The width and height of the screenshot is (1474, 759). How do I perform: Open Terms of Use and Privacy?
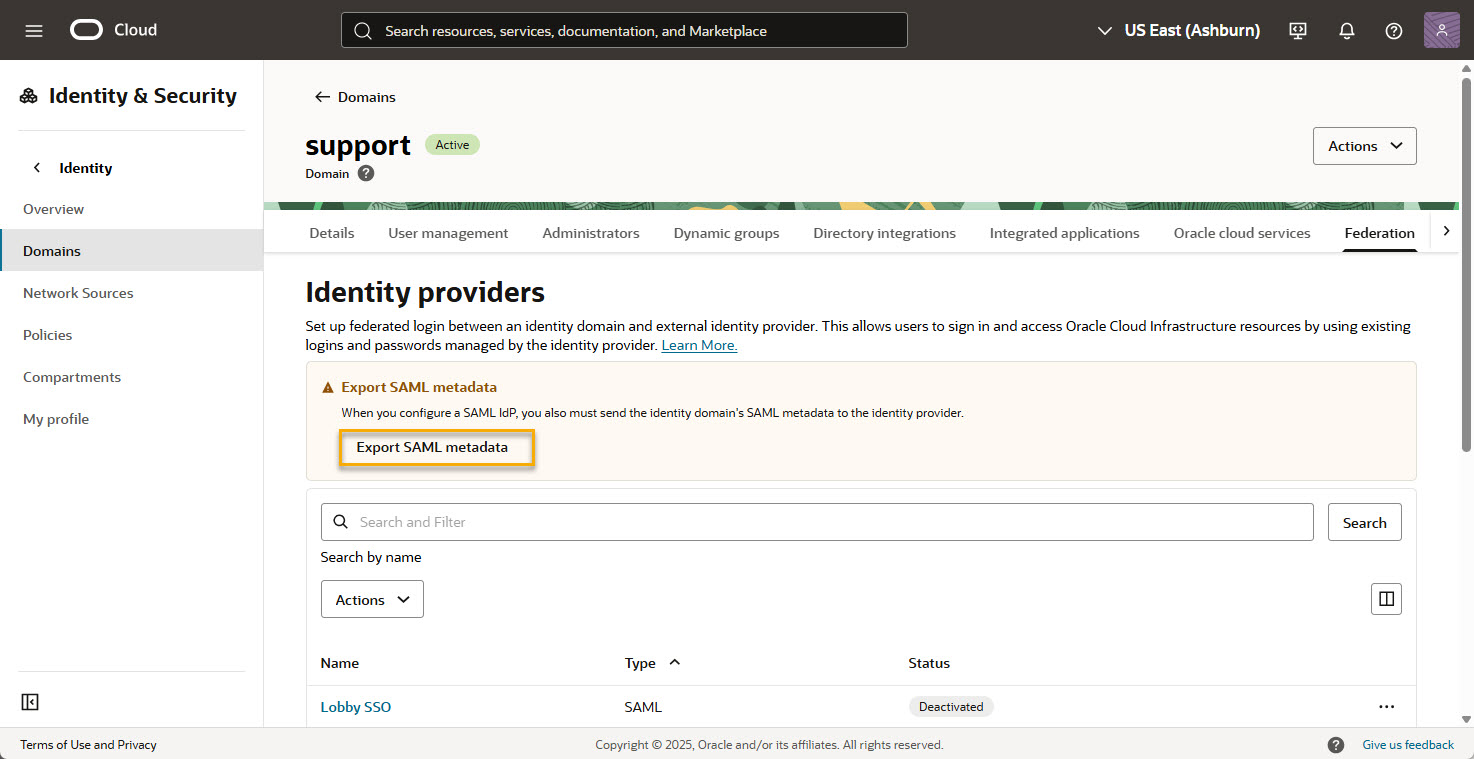point(88,745)
